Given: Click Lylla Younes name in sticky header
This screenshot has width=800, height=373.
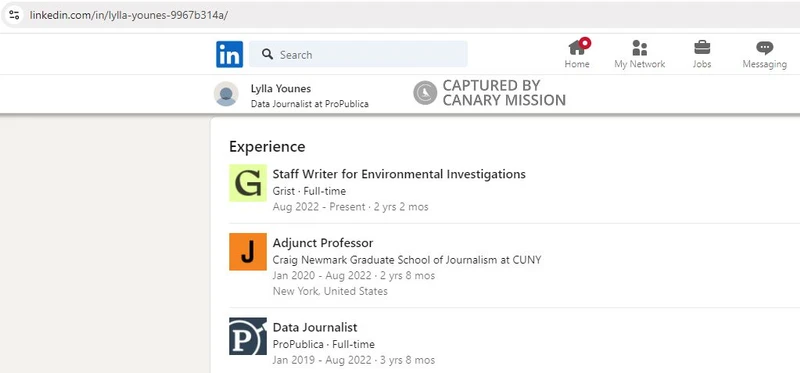Looking at the screenshot, I should [281, 88].
